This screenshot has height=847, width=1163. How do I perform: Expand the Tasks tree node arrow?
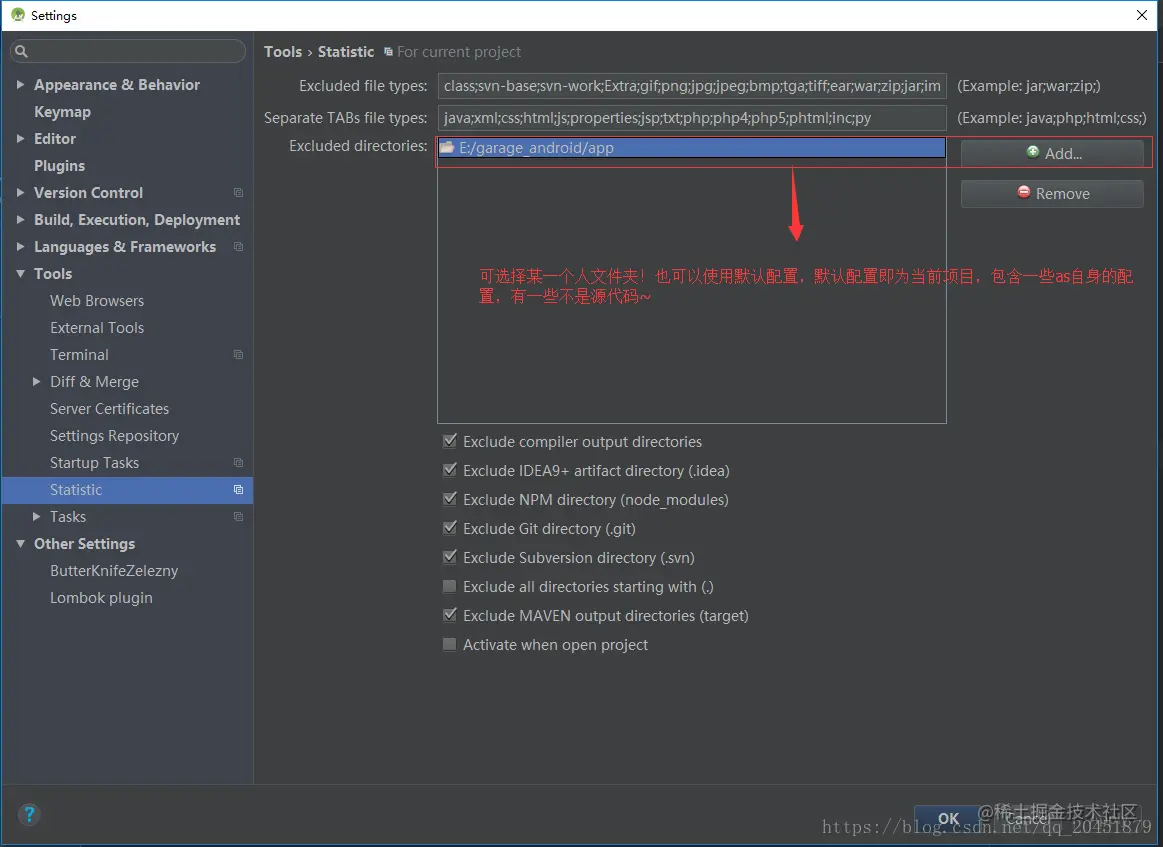36,517
